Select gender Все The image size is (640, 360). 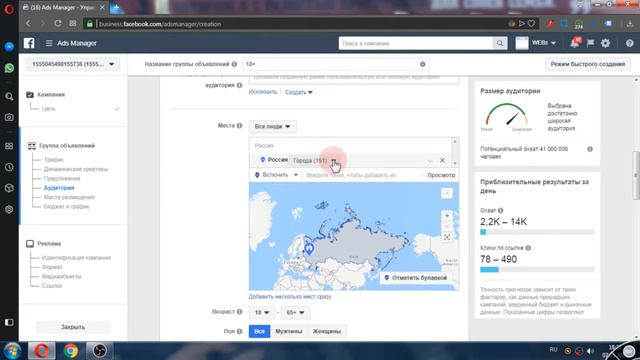(260, 331)
